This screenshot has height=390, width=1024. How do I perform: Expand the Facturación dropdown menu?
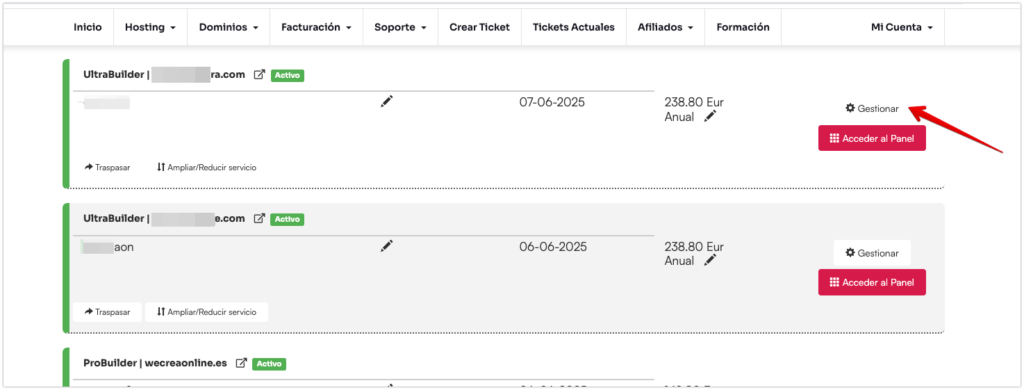click(x=317, y=27)
